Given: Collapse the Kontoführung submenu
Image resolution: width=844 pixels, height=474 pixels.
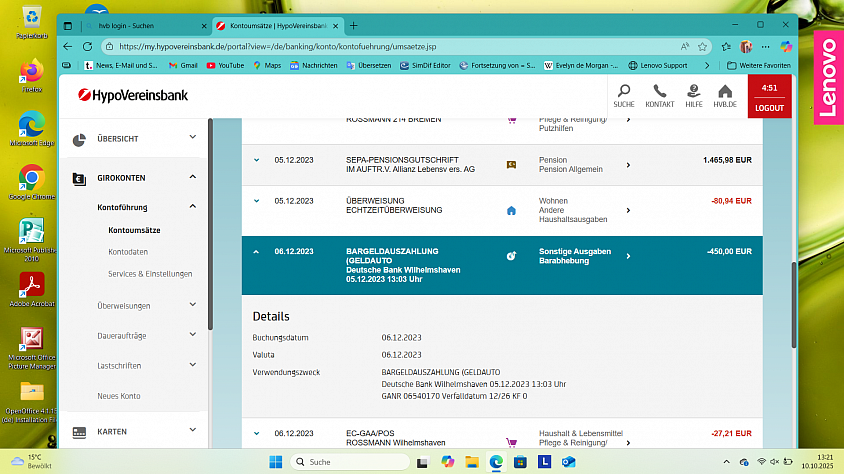Looking at the screenshot, I should (x=193, y=206).
